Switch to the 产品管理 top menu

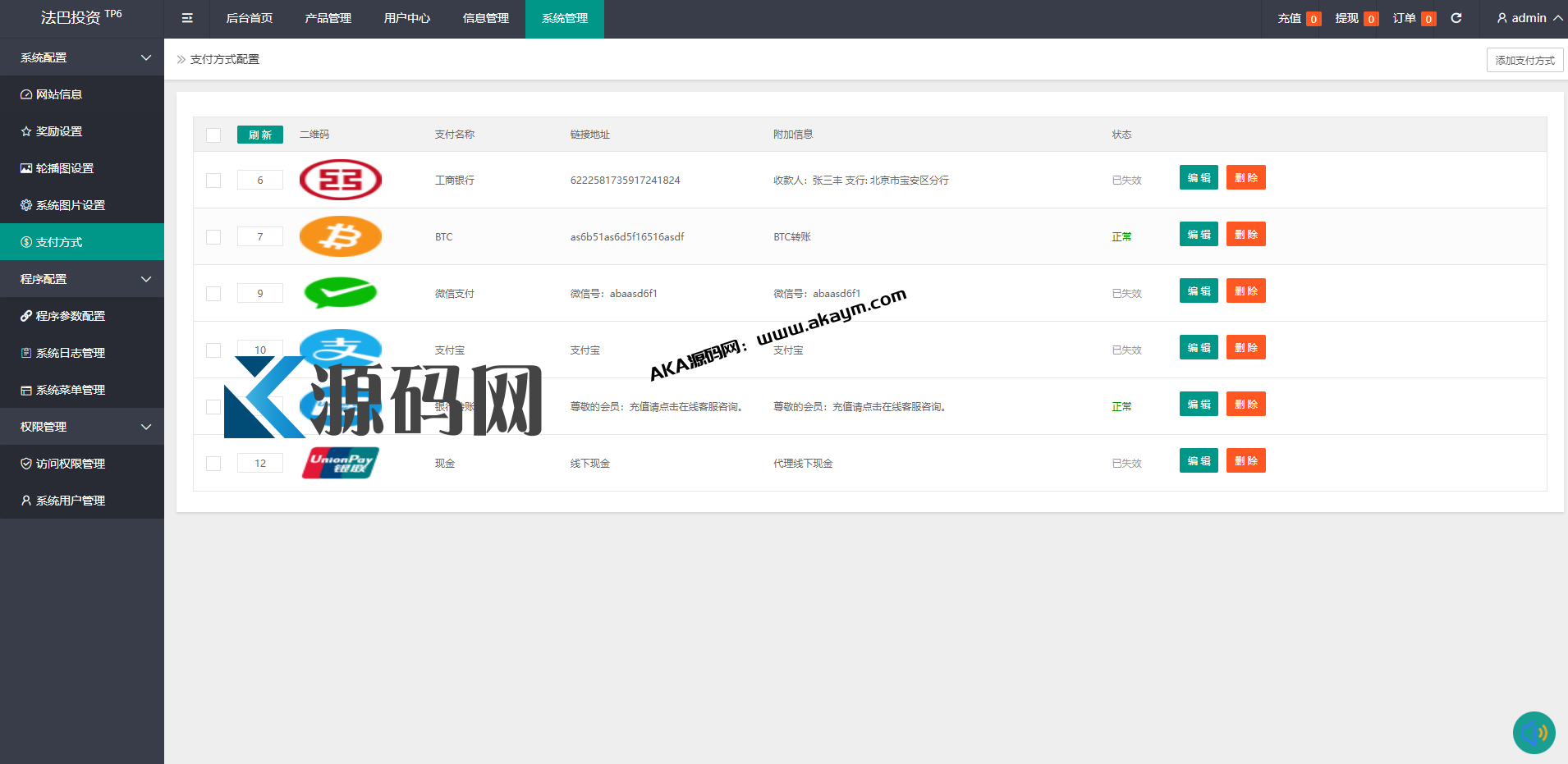pyautogui.click(x=328, y=18)
